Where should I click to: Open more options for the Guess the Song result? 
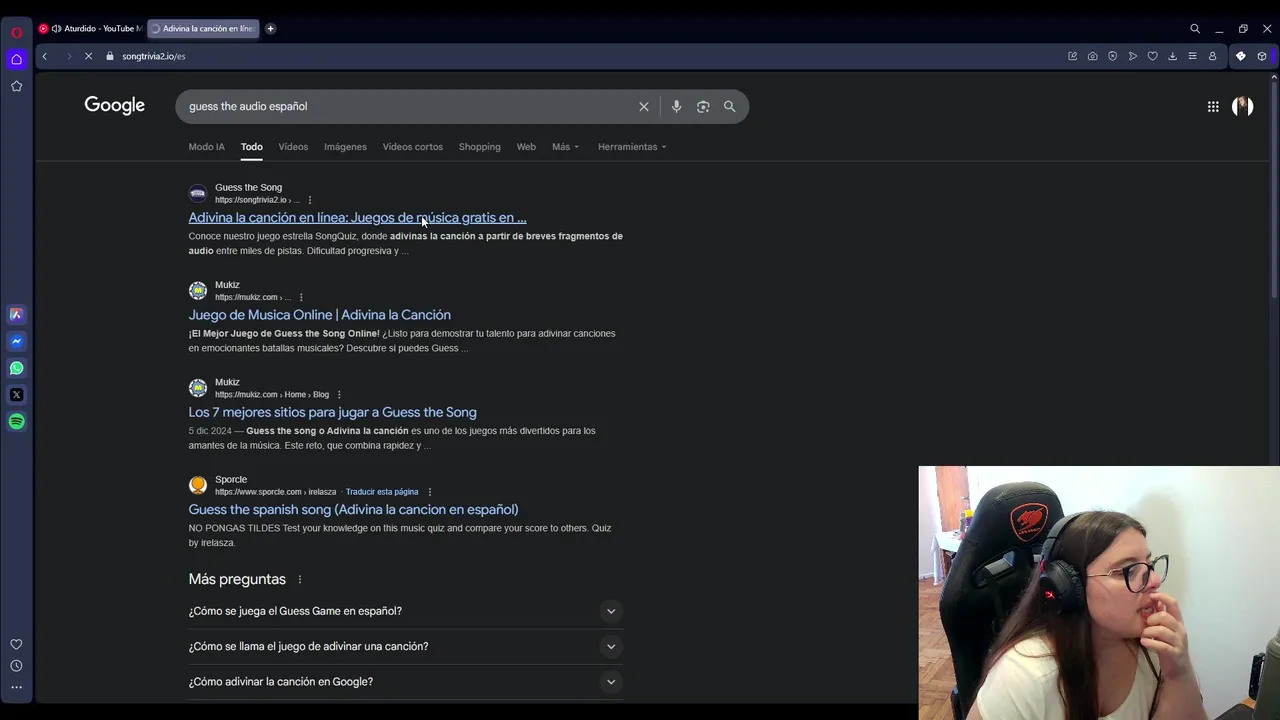click(x=310, y=200)
